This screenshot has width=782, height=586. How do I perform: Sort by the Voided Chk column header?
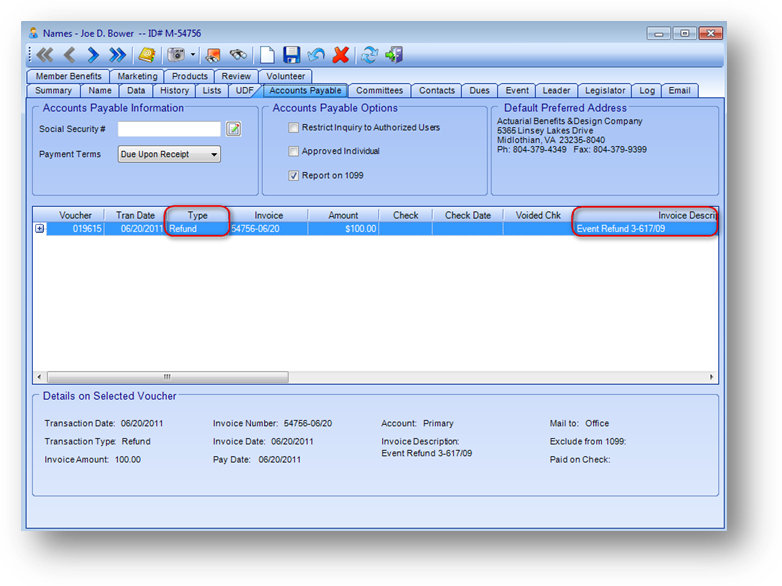[x=538, y=215]
